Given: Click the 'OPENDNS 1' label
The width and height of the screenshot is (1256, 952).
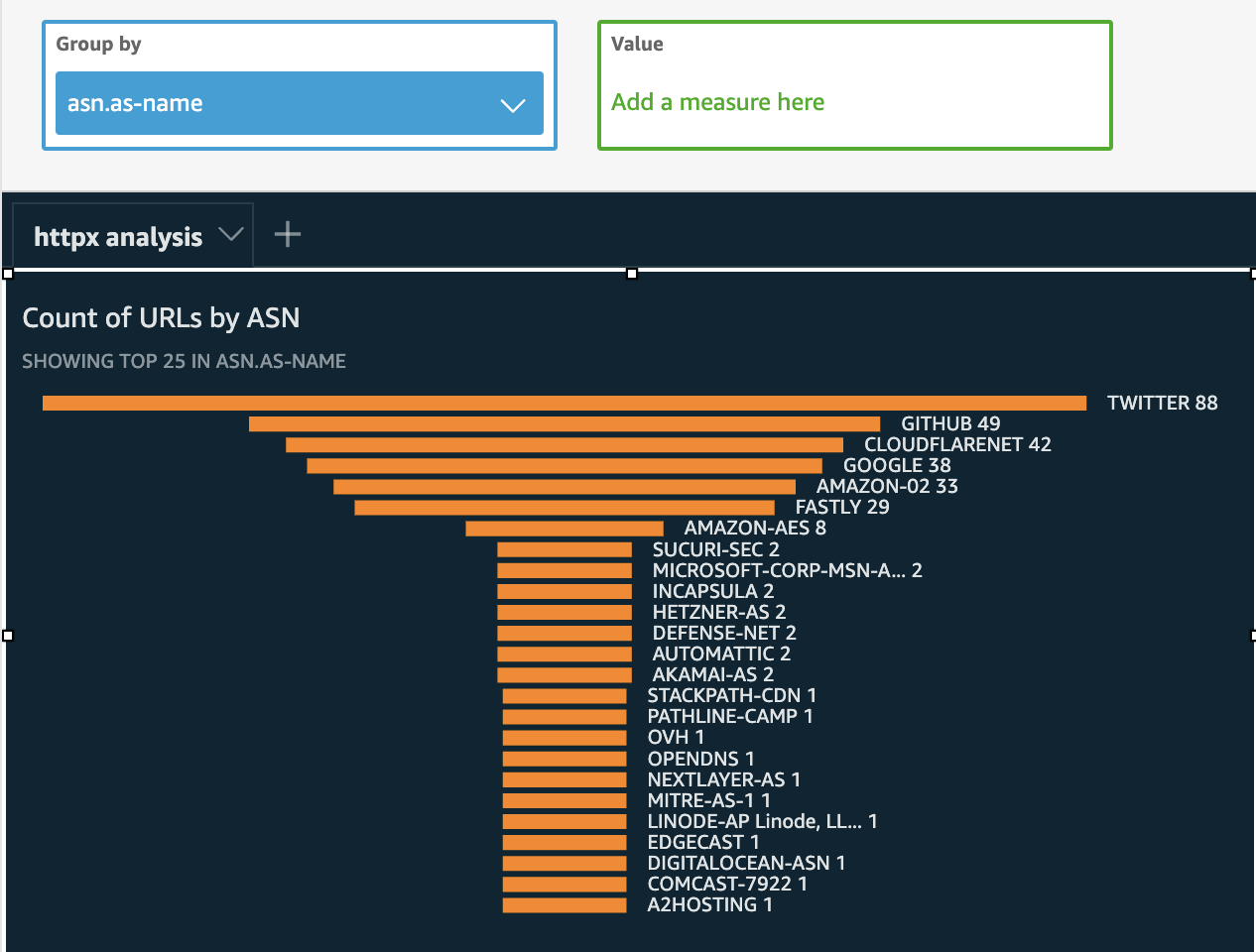Looking at the screenshot, I should (x=701, y=759).
